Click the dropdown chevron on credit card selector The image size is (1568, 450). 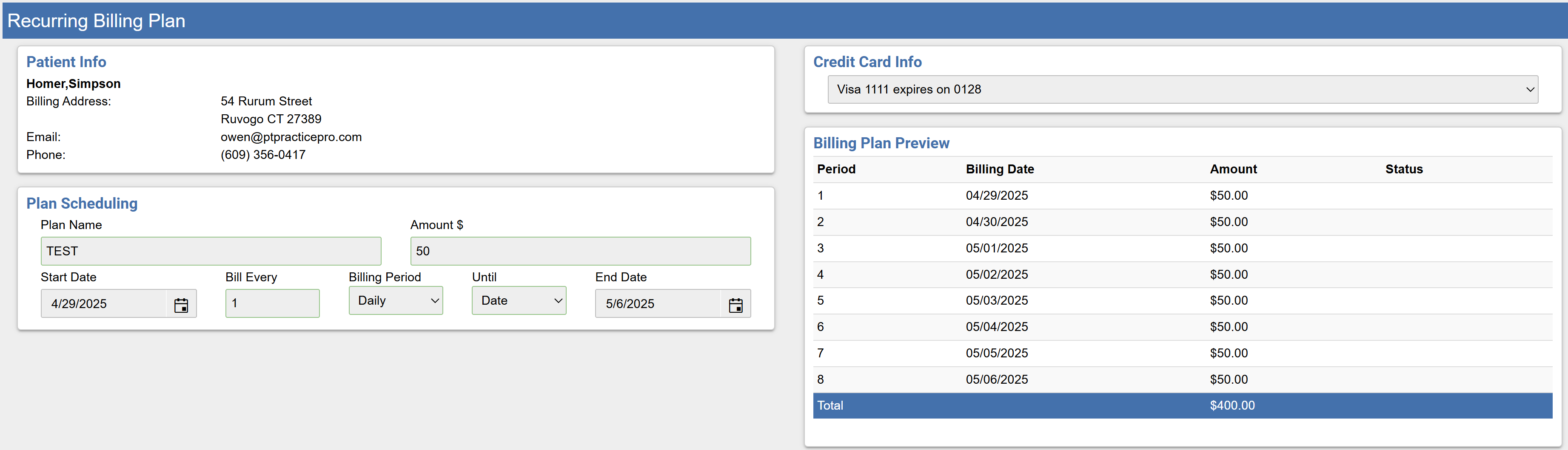coord(1531,89)
